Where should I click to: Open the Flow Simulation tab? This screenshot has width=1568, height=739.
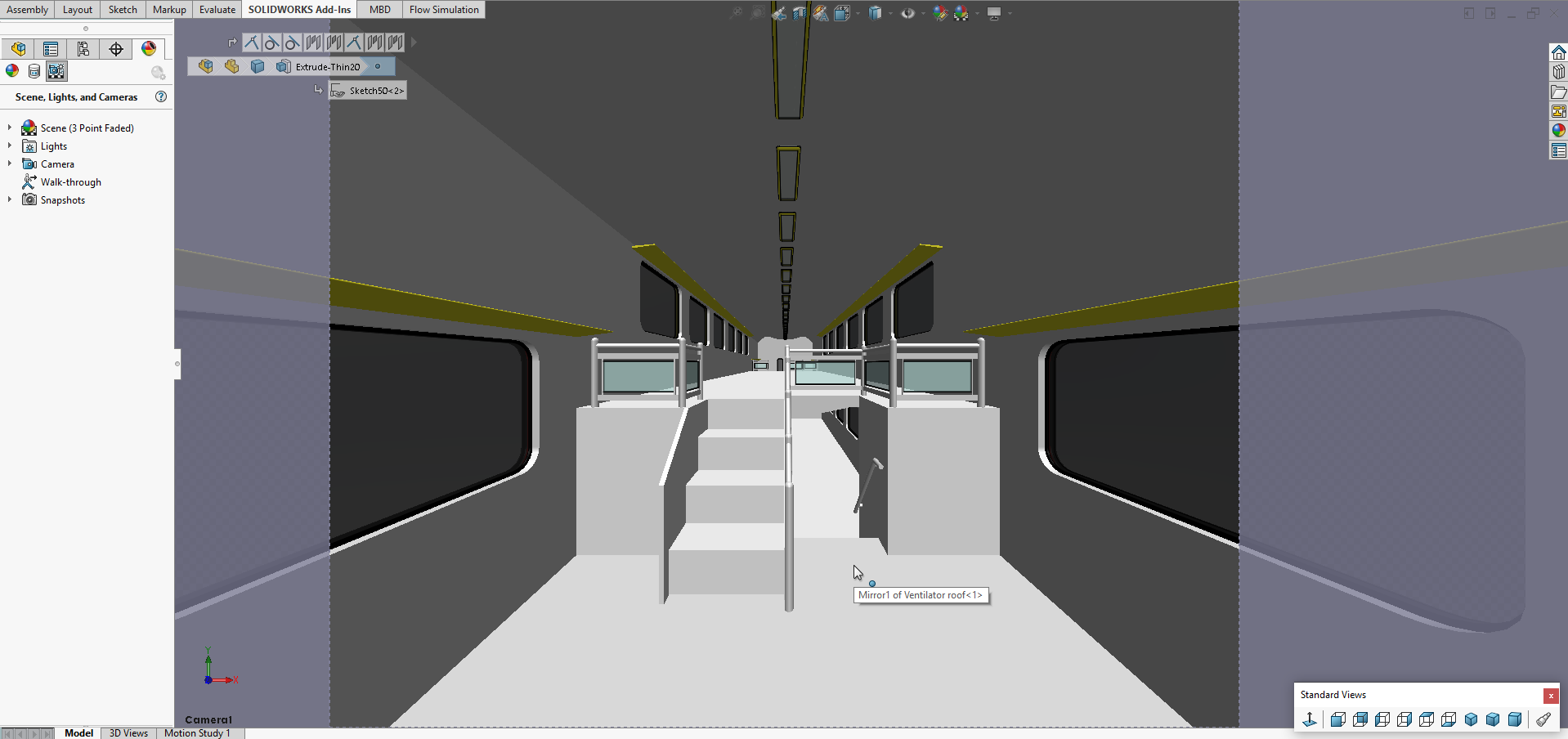pos(444,10)
